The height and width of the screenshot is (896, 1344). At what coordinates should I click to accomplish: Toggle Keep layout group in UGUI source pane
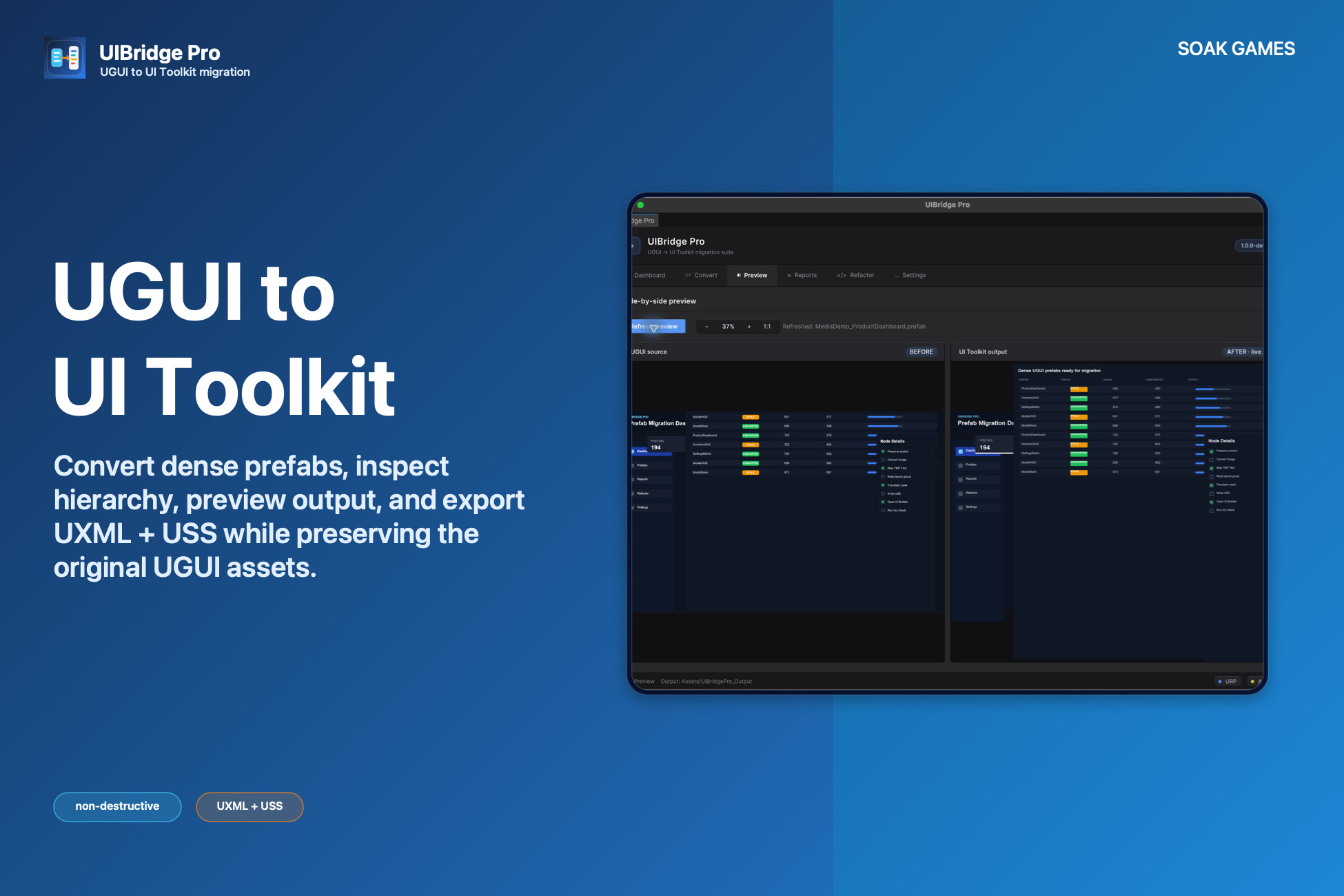coord(883,476)
